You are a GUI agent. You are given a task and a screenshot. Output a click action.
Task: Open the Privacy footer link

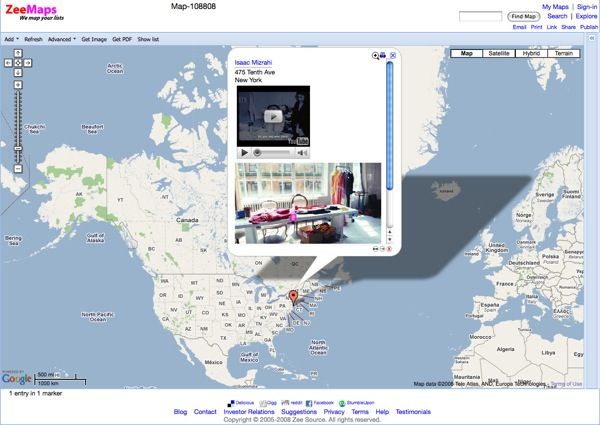[x=334, y=412]
